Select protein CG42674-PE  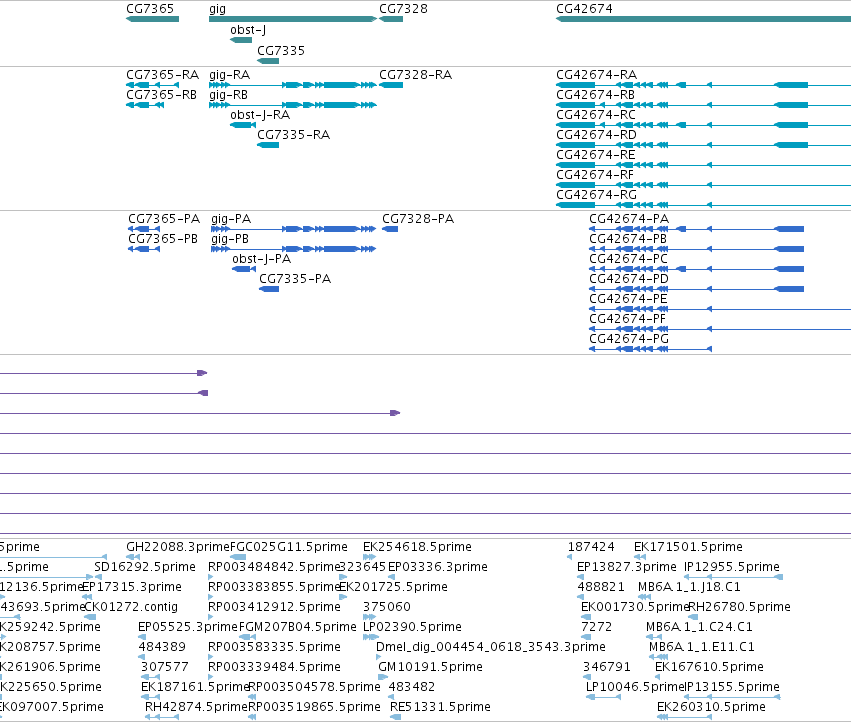coord(720,309)
